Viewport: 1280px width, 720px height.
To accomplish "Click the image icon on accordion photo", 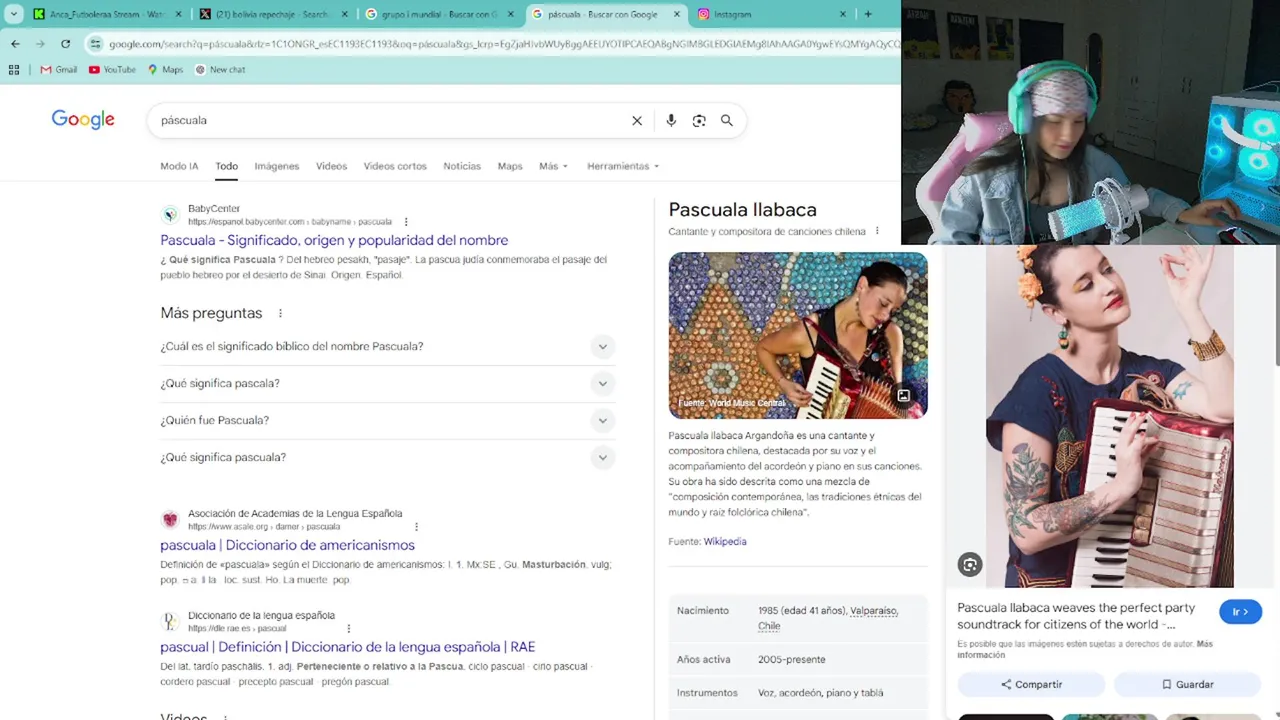I will click(903, 395).
